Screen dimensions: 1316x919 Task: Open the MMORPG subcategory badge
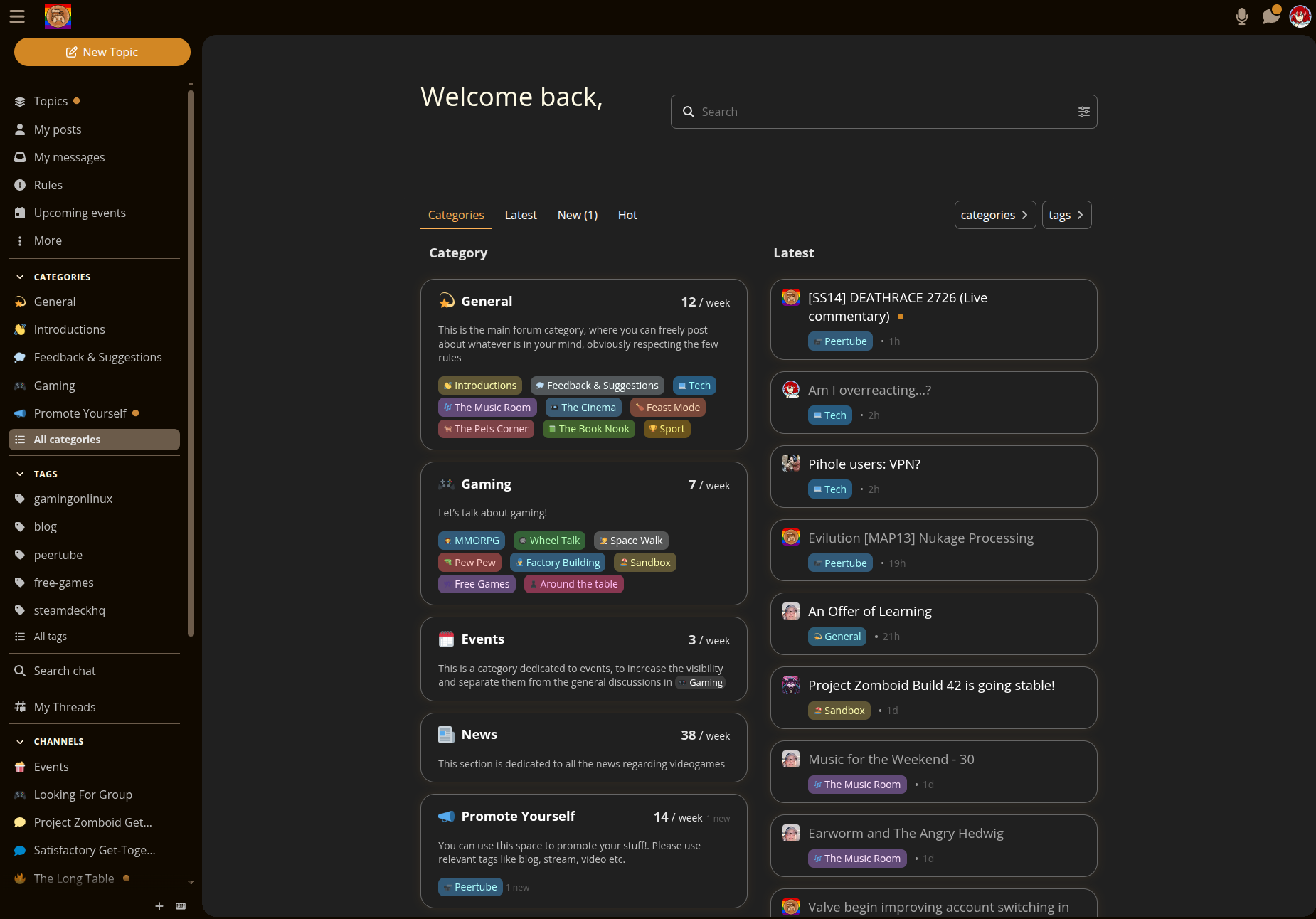coord(472,541)
